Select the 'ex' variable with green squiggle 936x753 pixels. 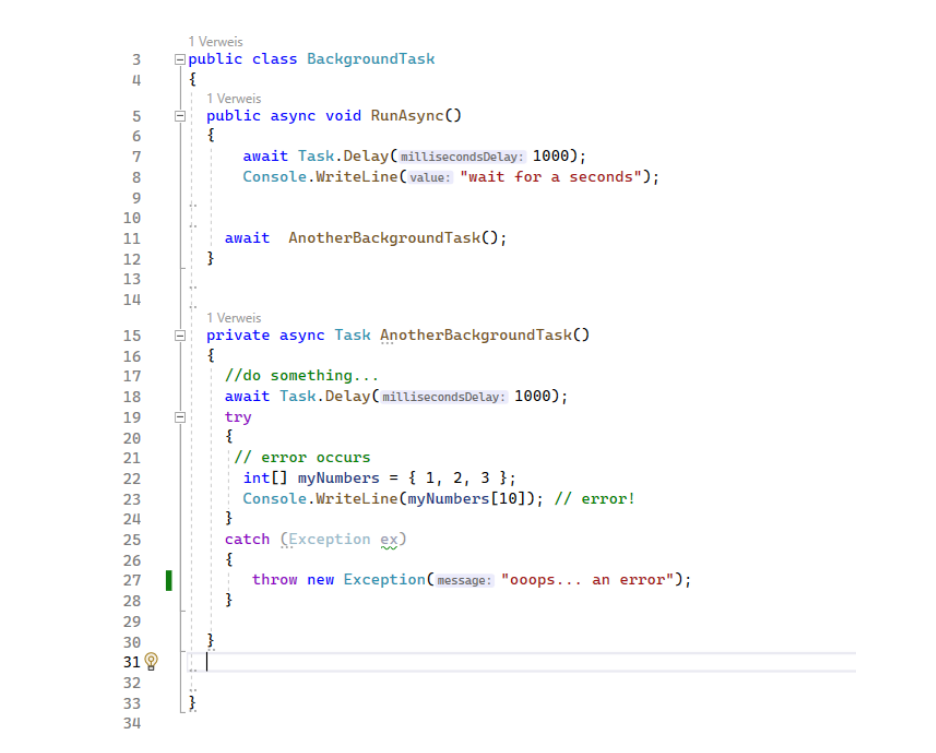coord(389,539)
